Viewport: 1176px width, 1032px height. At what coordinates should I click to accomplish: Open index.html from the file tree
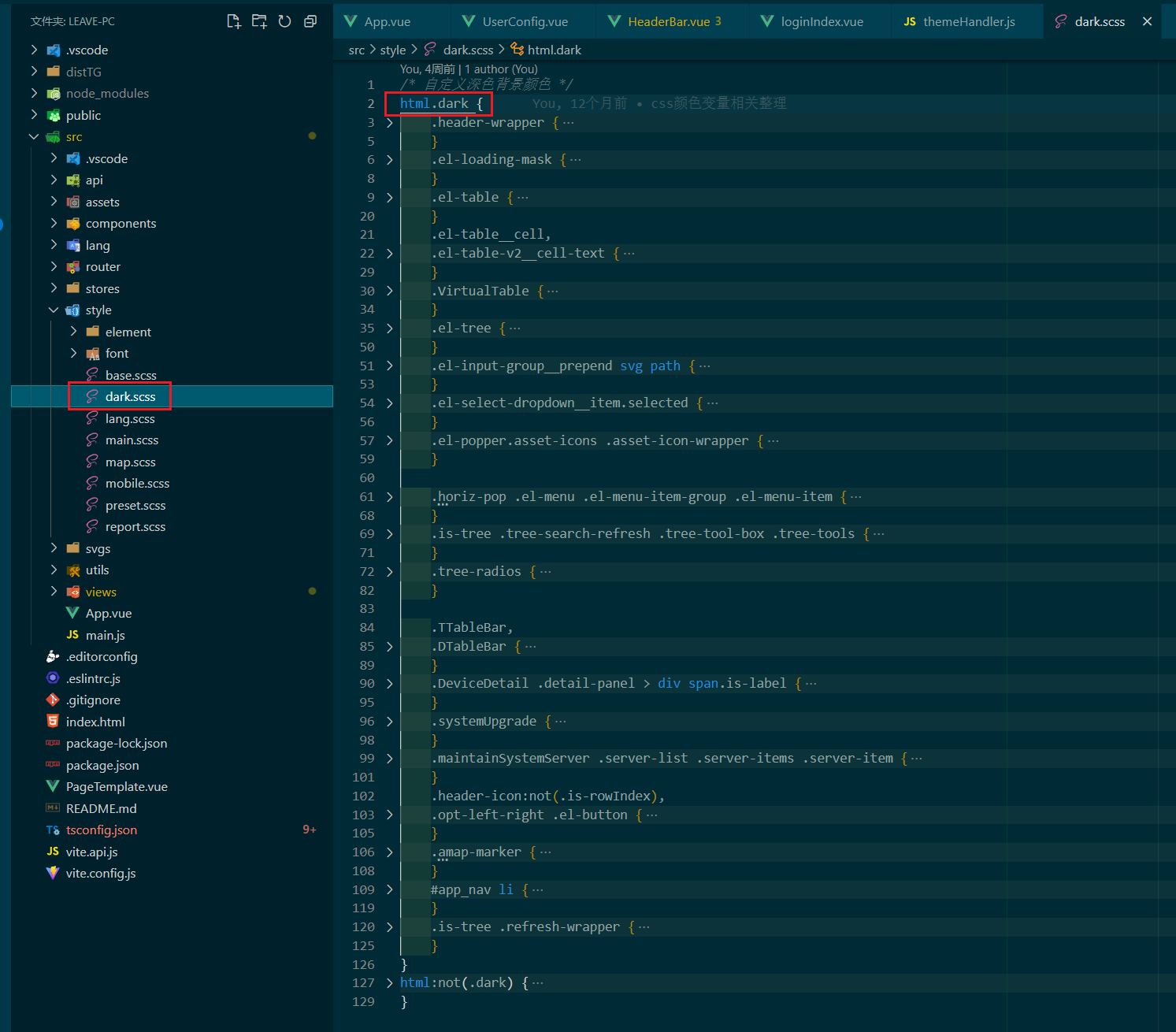click(x=95, y=722)
